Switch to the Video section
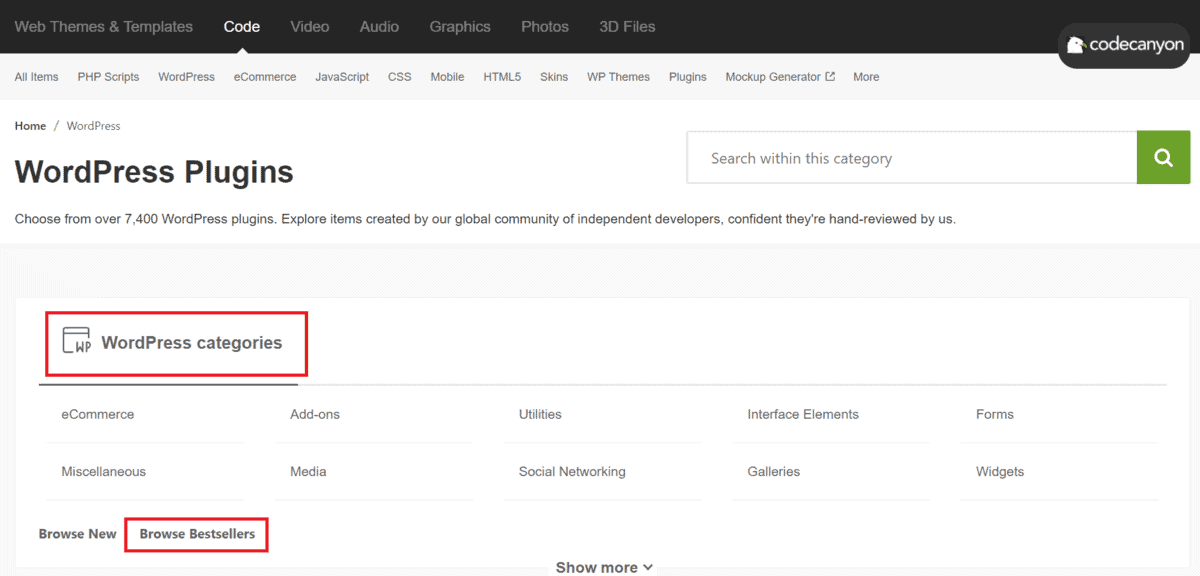1200x576 pixels. click(309, 27)
